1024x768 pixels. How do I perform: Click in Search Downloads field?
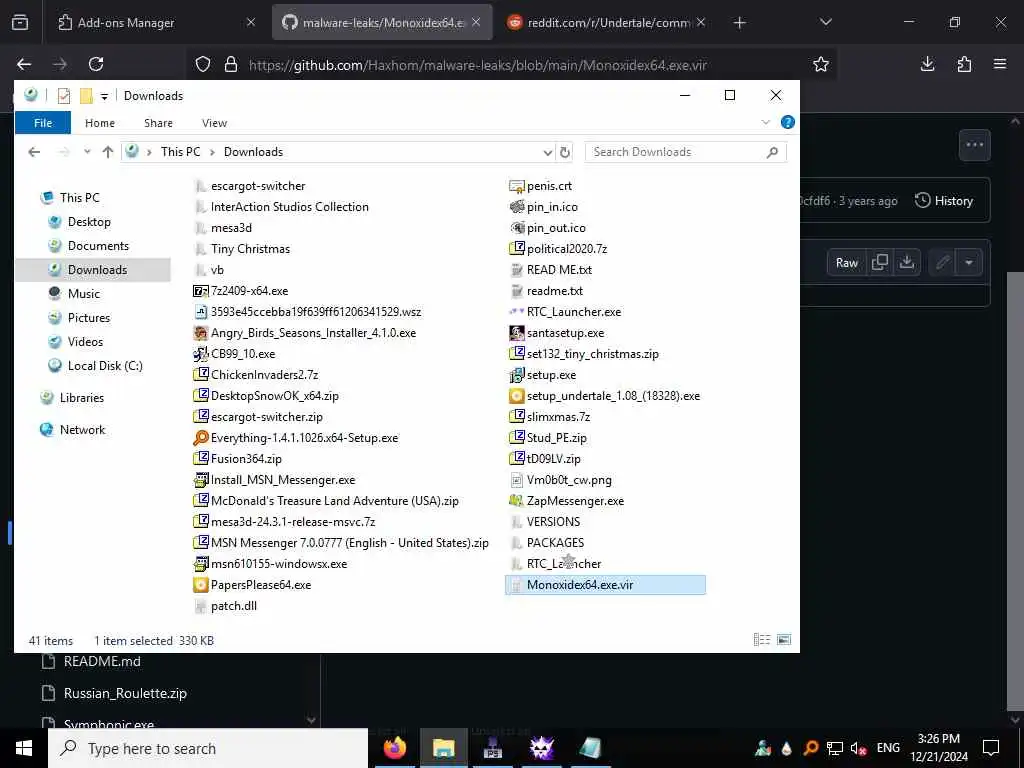coord(686,152)
